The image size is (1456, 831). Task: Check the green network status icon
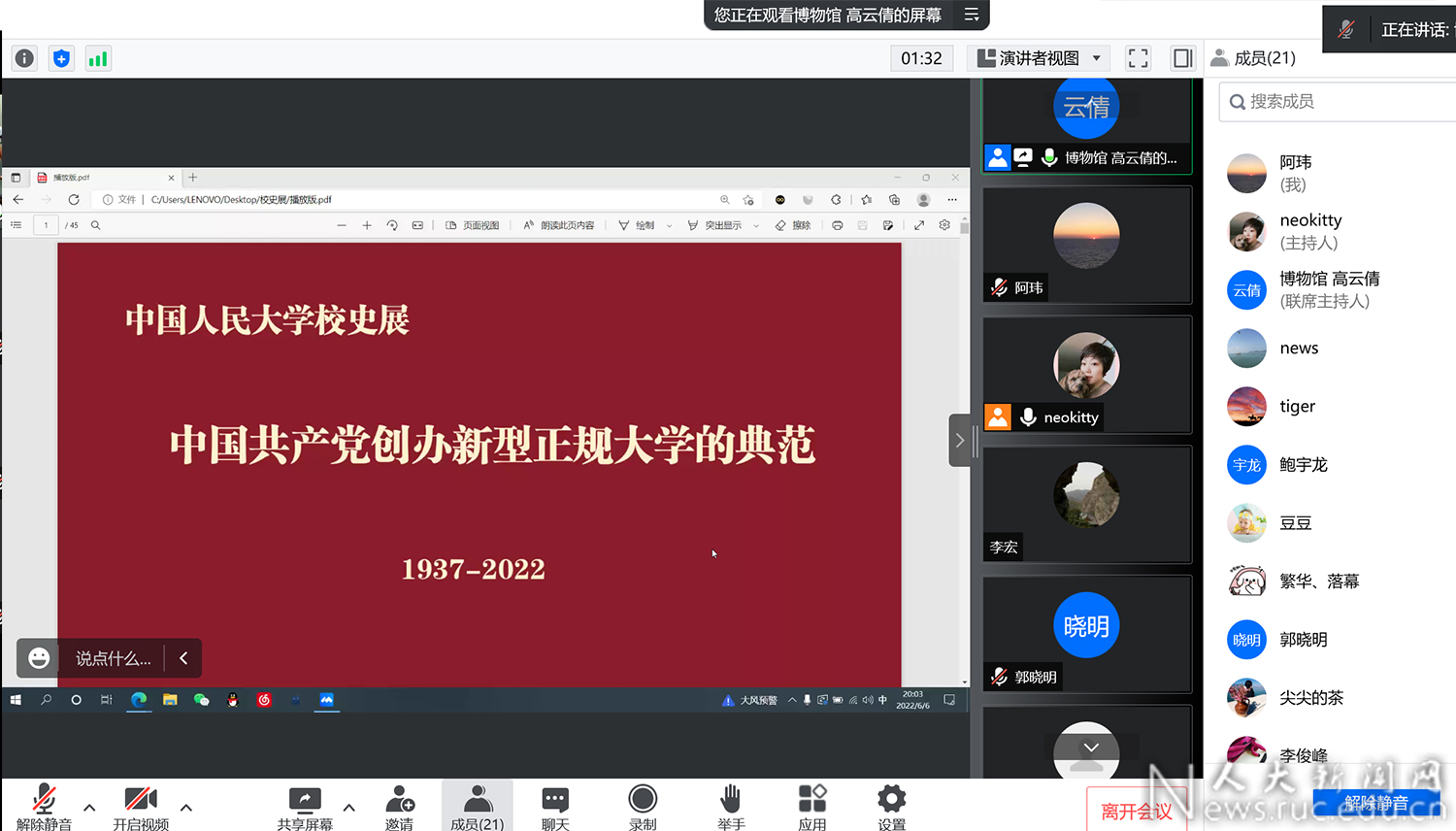(x=98, y=58)
